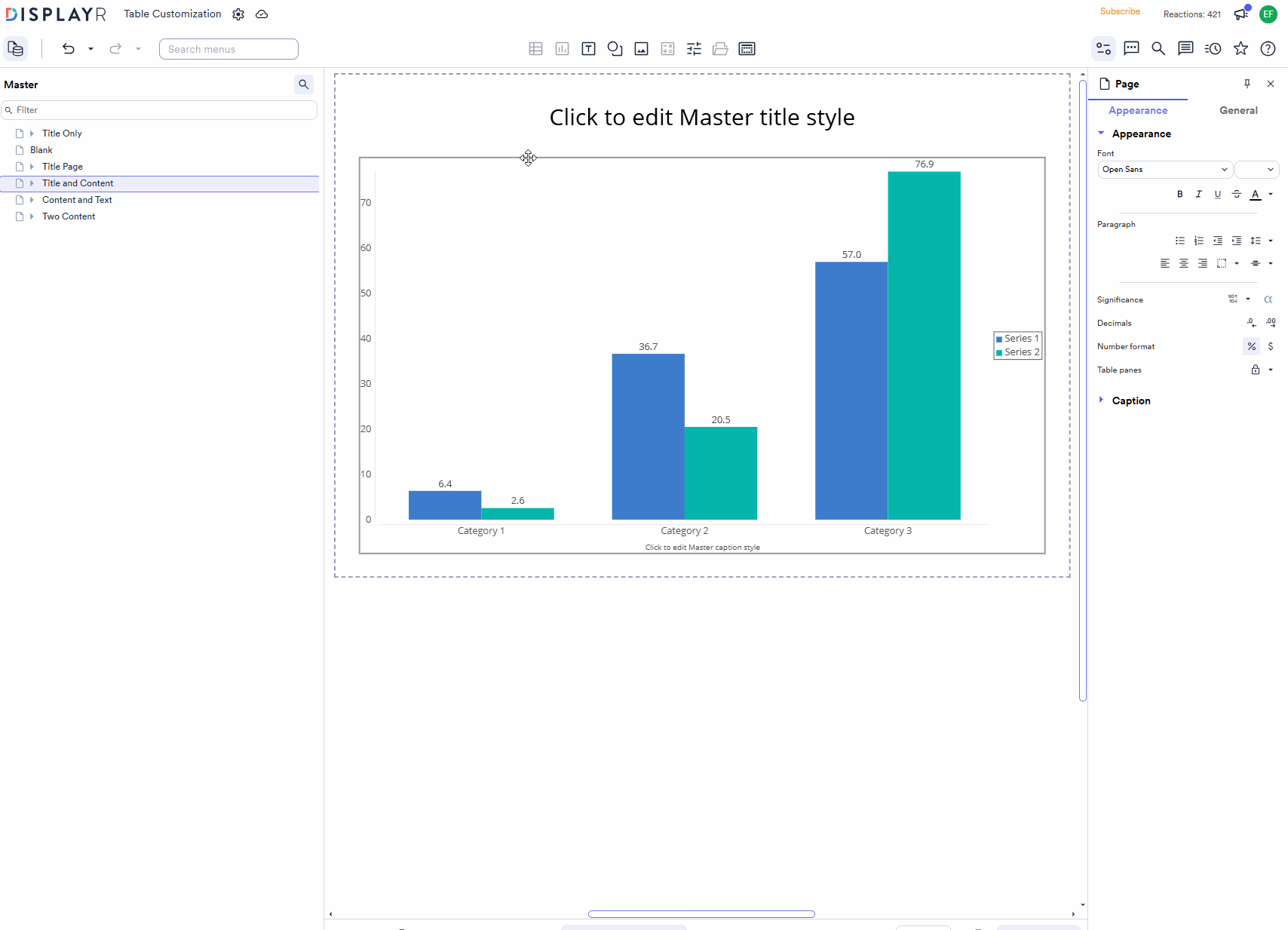
Task: Collapse the Appearance section
Action: tap(1101, 134)
